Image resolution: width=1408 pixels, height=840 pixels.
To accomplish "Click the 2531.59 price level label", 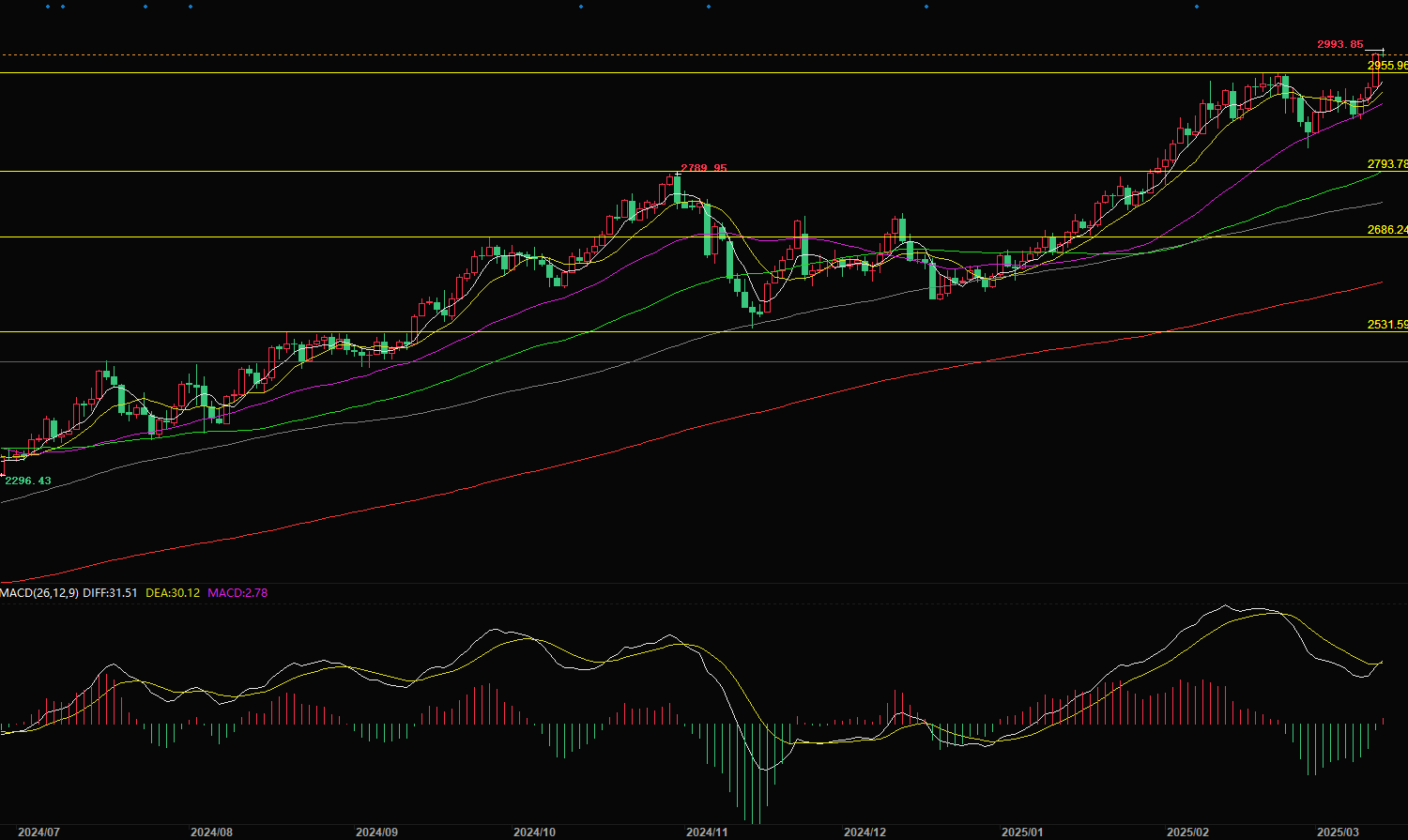I will click(1387, 325).
